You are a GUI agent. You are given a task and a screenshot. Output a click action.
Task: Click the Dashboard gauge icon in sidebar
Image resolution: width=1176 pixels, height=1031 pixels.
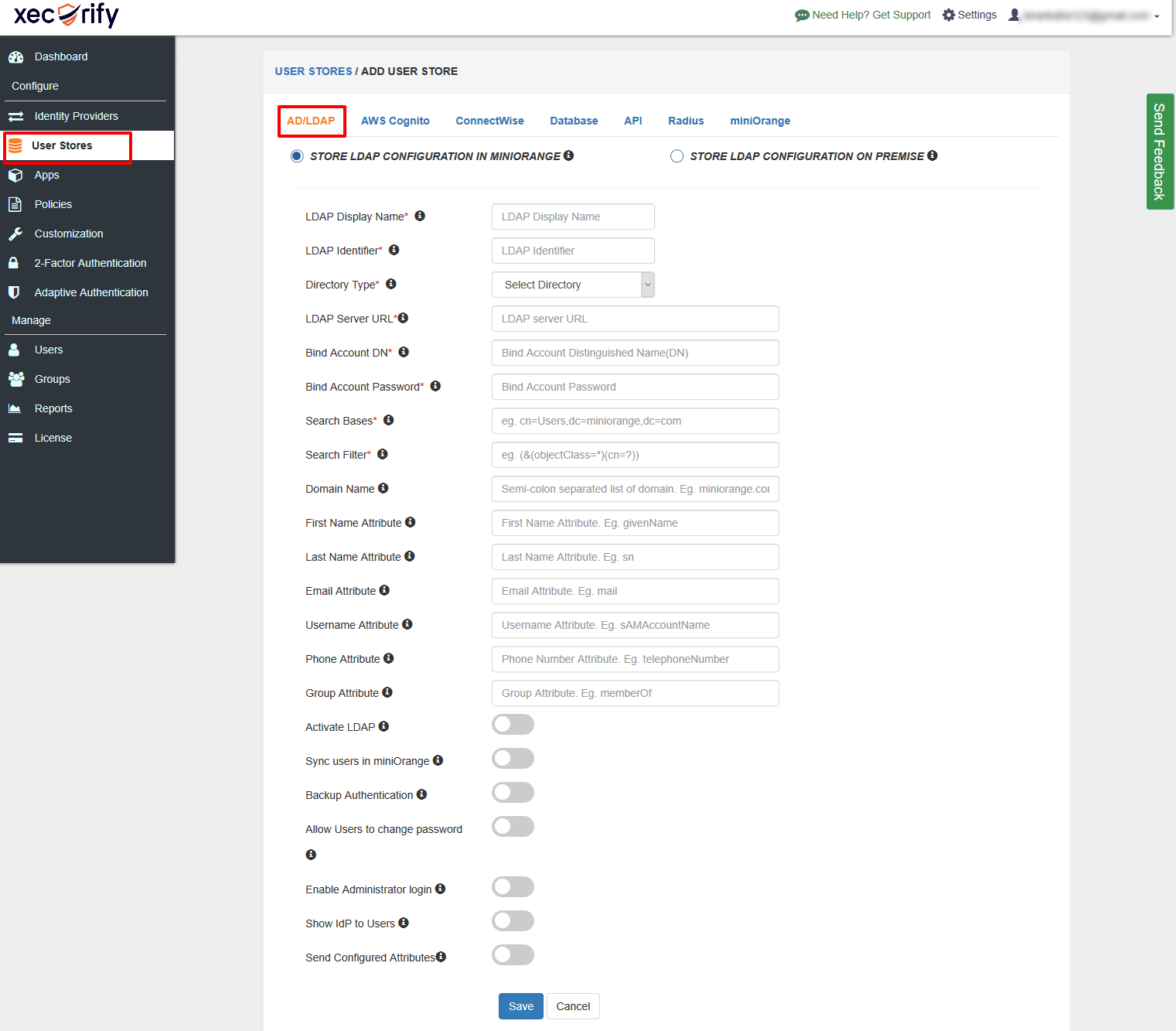coord(15,56)
